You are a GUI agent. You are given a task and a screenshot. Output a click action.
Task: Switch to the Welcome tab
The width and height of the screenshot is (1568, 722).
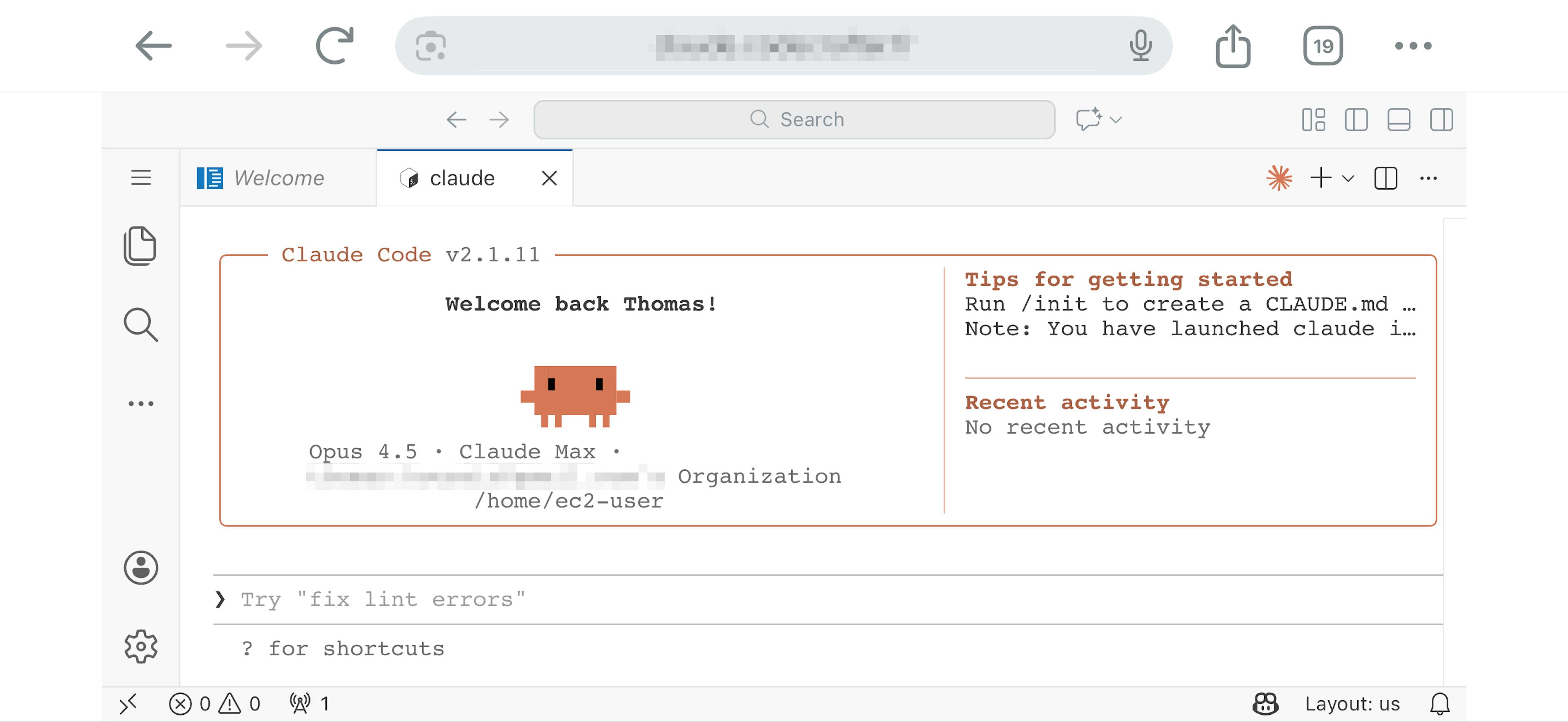[x=277, y=177]
